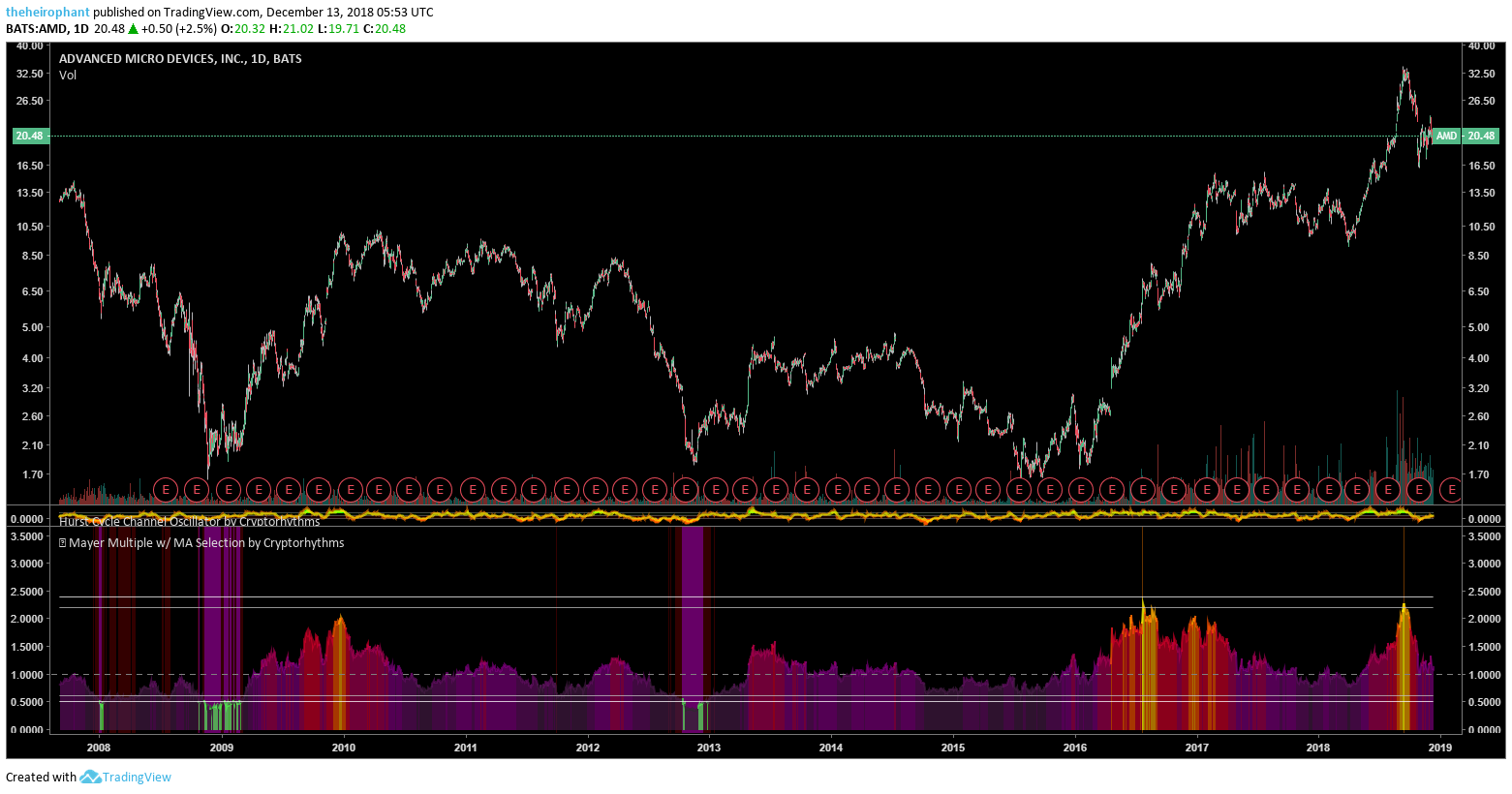The image size is (1512, 794).
Task: Click 13.50 on the left price axis
Action: tap(30, 193)
